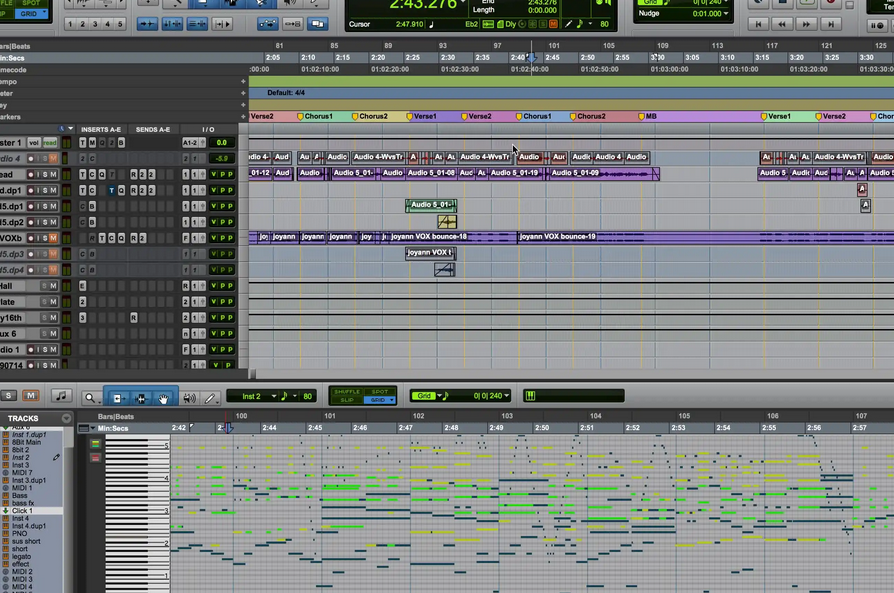Click the green lane icon beside piano keyboard
The image size is (894, 593).
tap(95, 444)
